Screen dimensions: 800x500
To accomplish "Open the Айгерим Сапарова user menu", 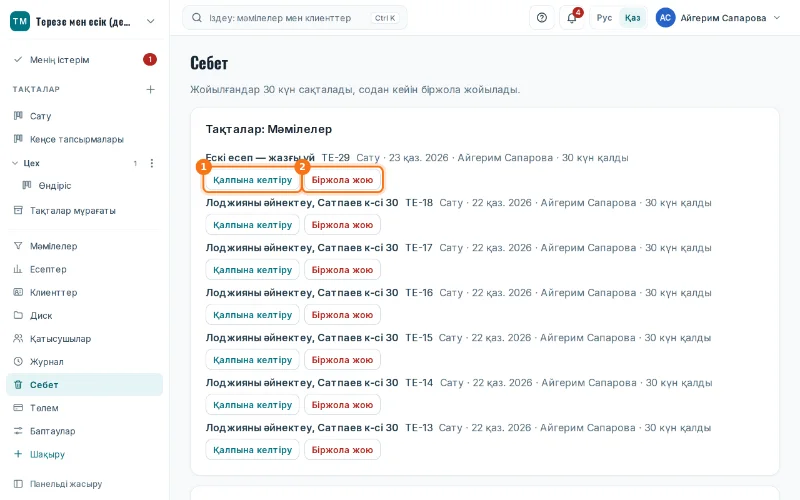I will click(x=718, y=18).
